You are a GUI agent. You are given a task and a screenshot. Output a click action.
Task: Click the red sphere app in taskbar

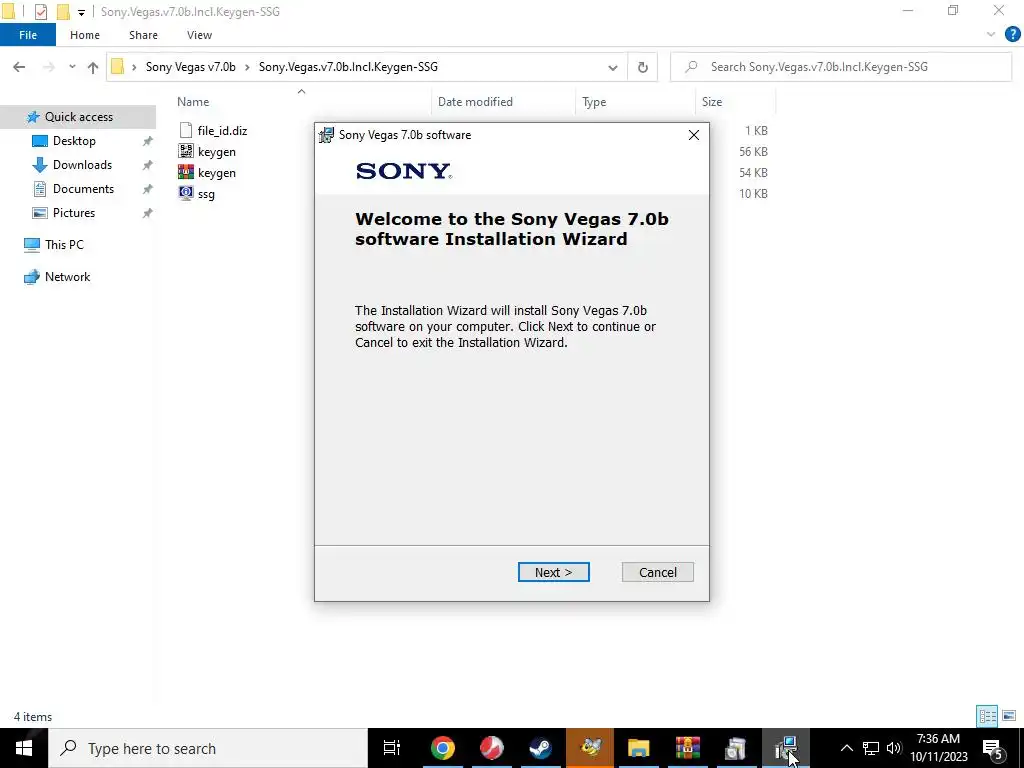[x=491, y=748]
